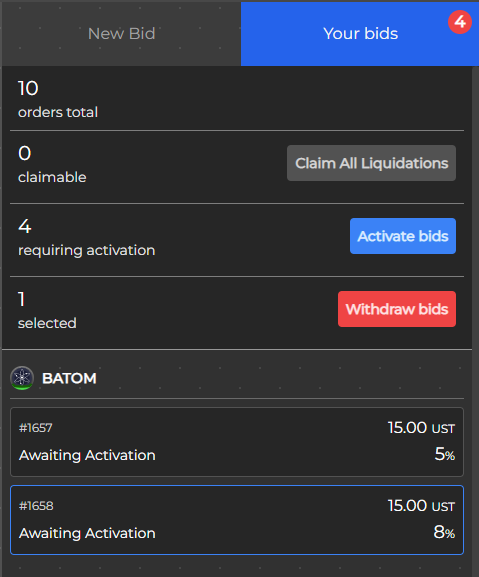Switch to the New Bid tab
The image size is (479, 577).
pyautogui.click(x=121, y=34)
